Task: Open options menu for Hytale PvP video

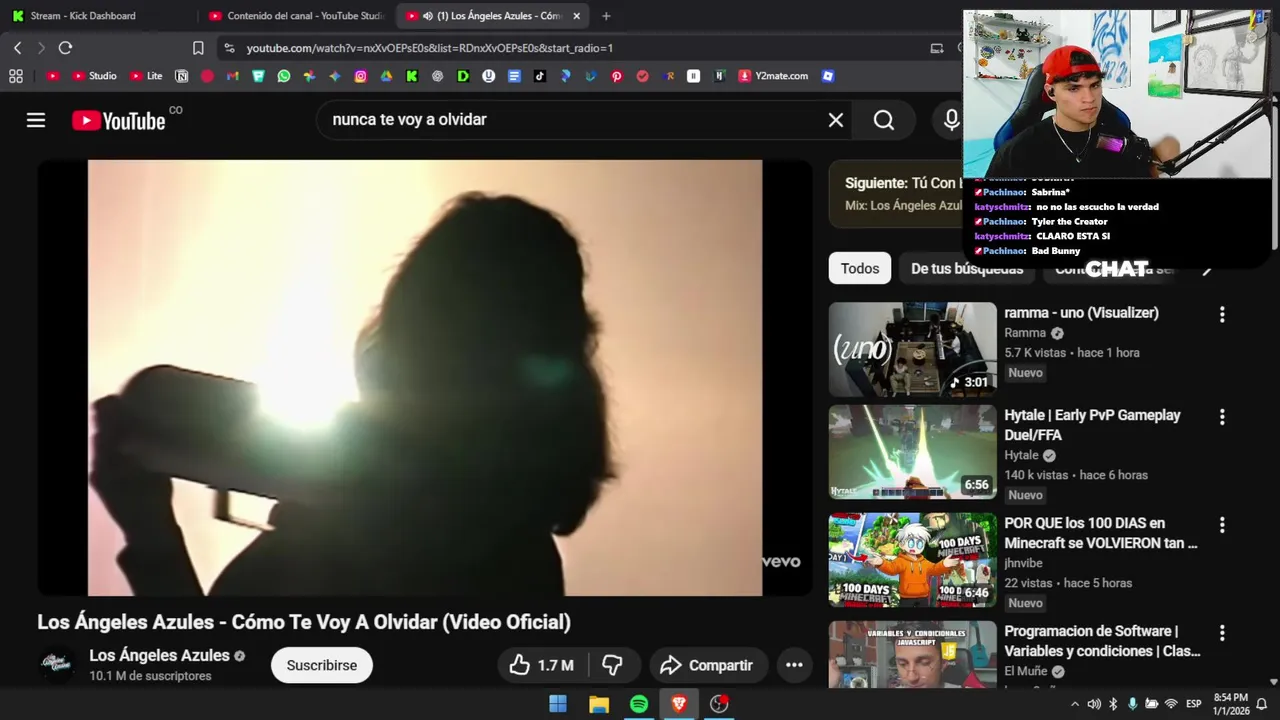Action: (x=1222, y=417)
